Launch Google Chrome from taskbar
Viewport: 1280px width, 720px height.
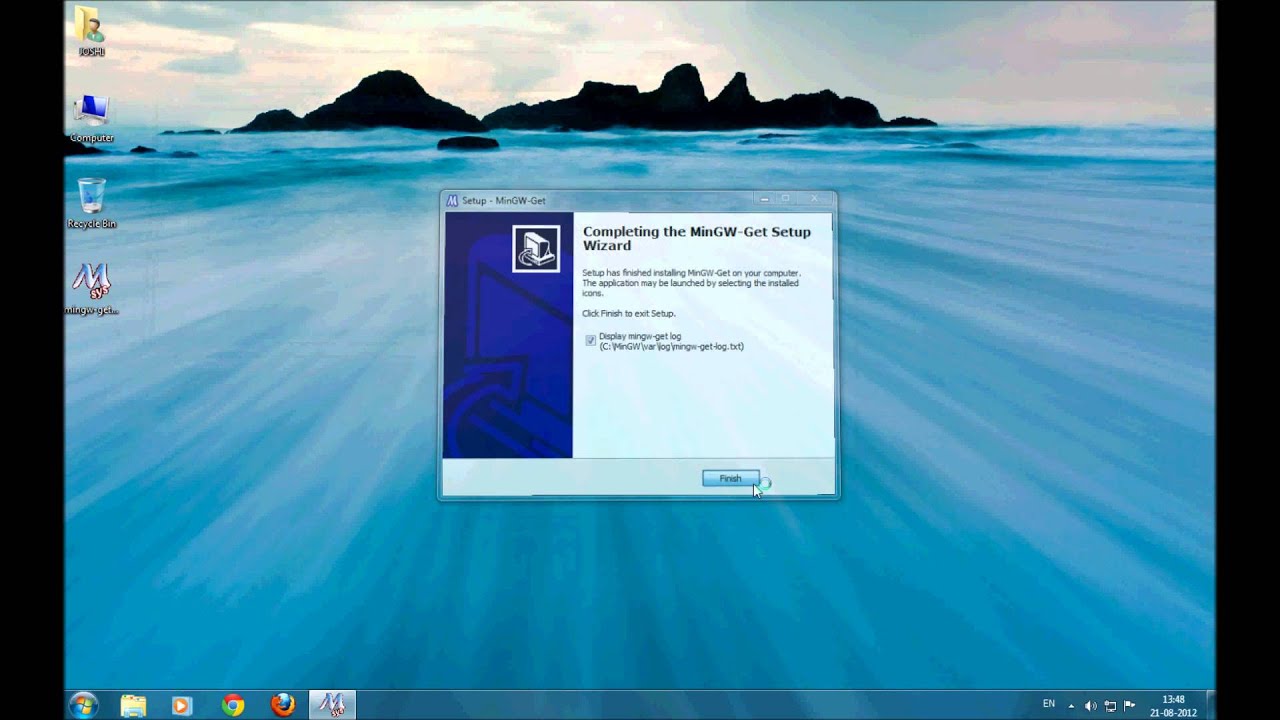point(233,705)
